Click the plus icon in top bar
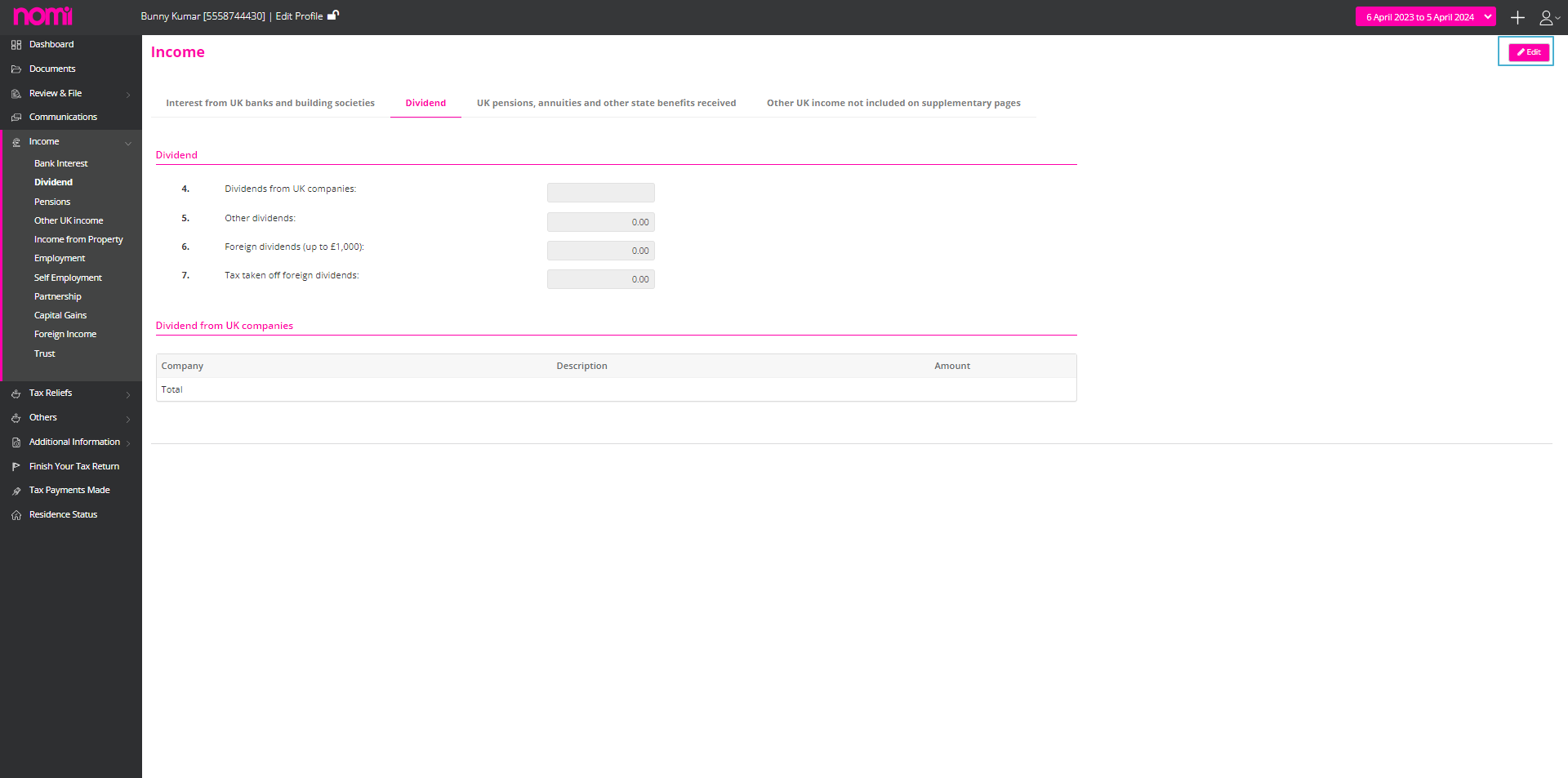The image size is (1568, 778). click(1517, 17)
